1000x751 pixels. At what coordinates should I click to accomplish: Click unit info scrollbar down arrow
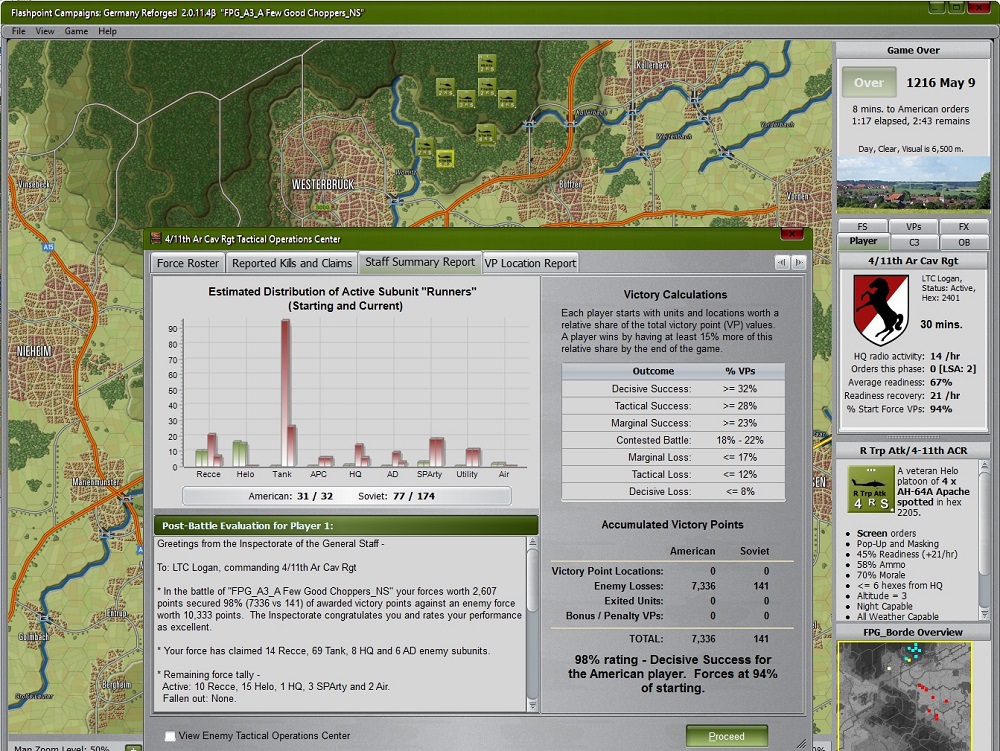(x=984, y=615)
